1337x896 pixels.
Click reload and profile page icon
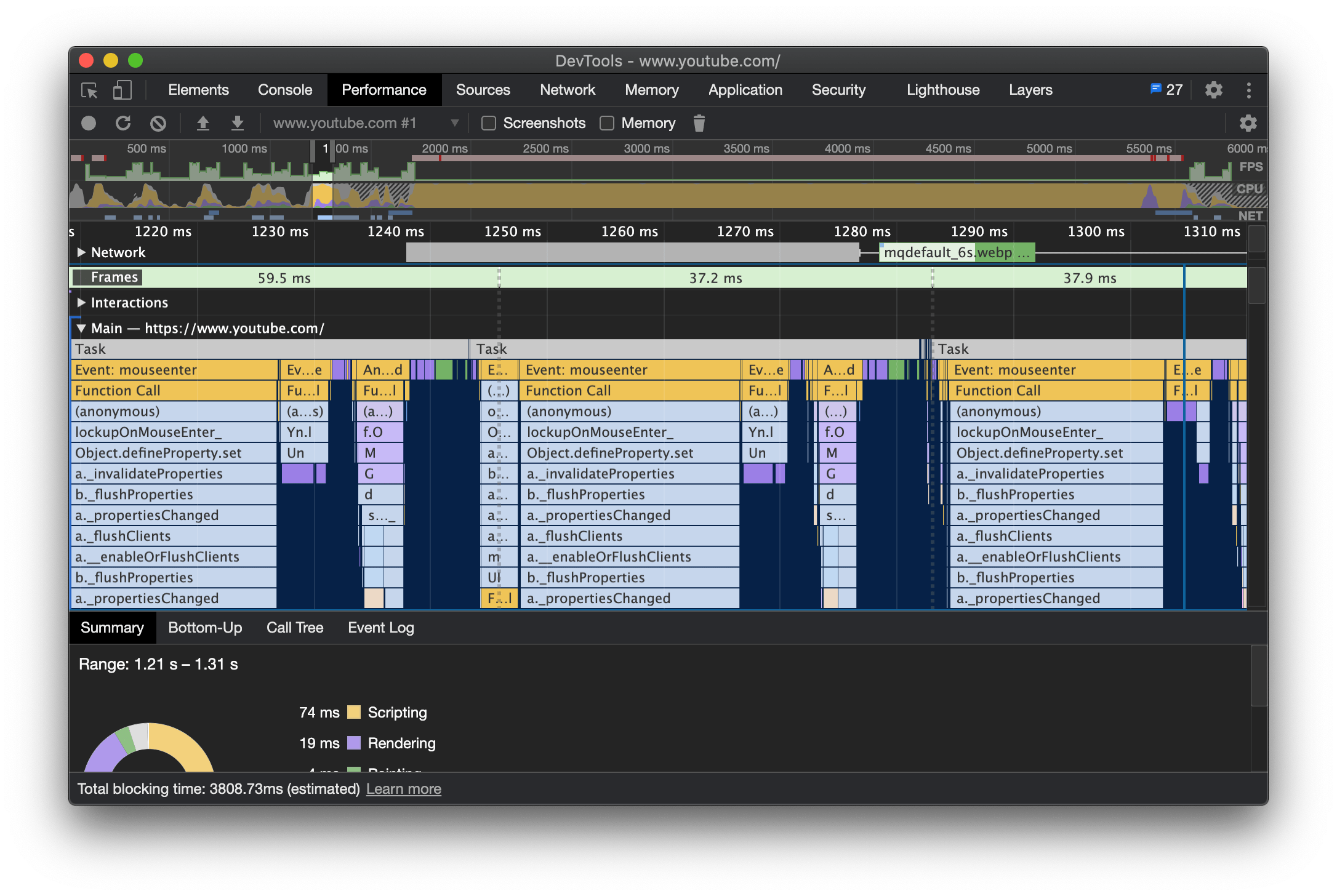(123, 124)
